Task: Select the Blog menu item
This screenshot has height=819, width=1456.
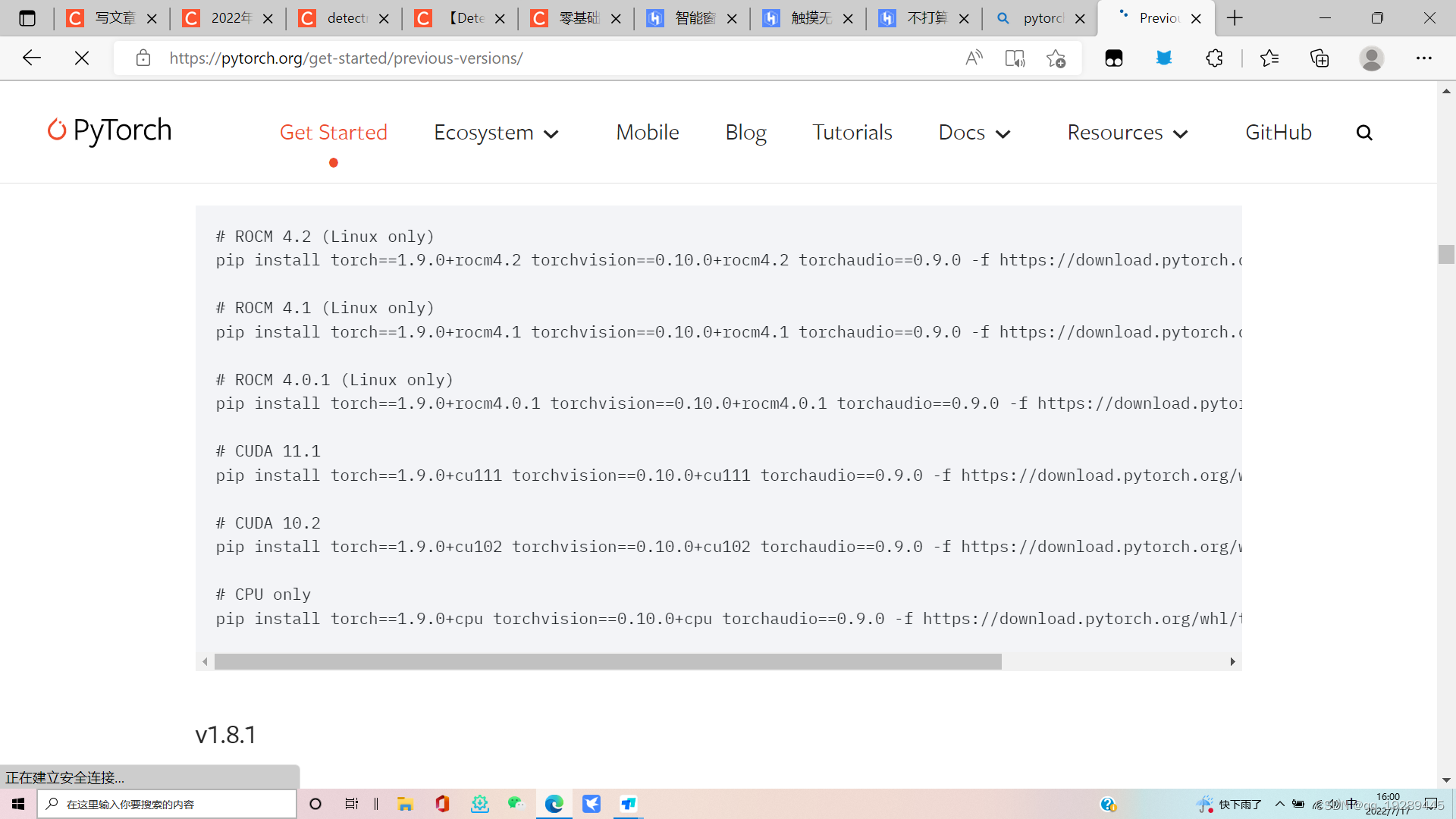Action: point(745,132)
